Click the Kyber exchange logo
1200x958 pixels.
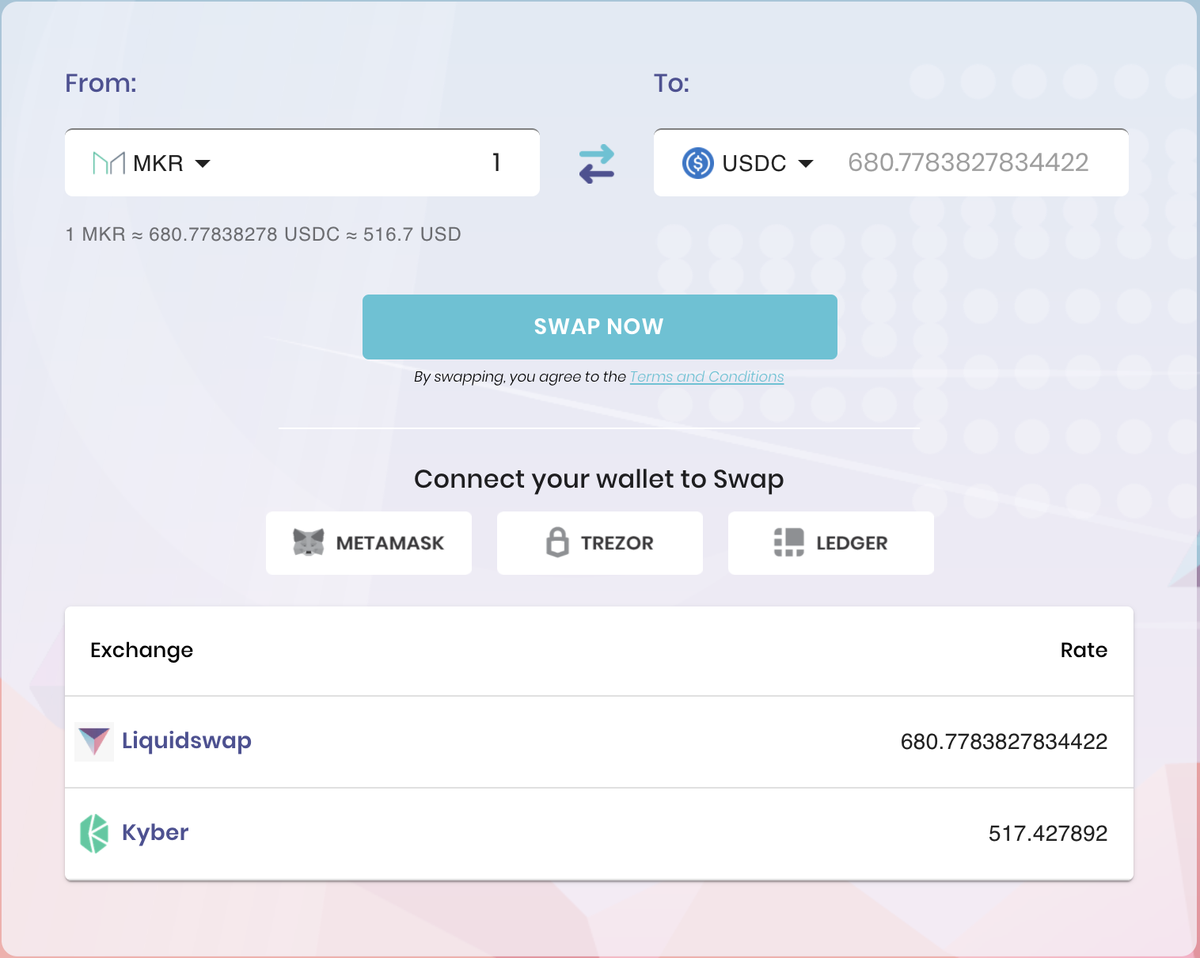click(93, 834)
